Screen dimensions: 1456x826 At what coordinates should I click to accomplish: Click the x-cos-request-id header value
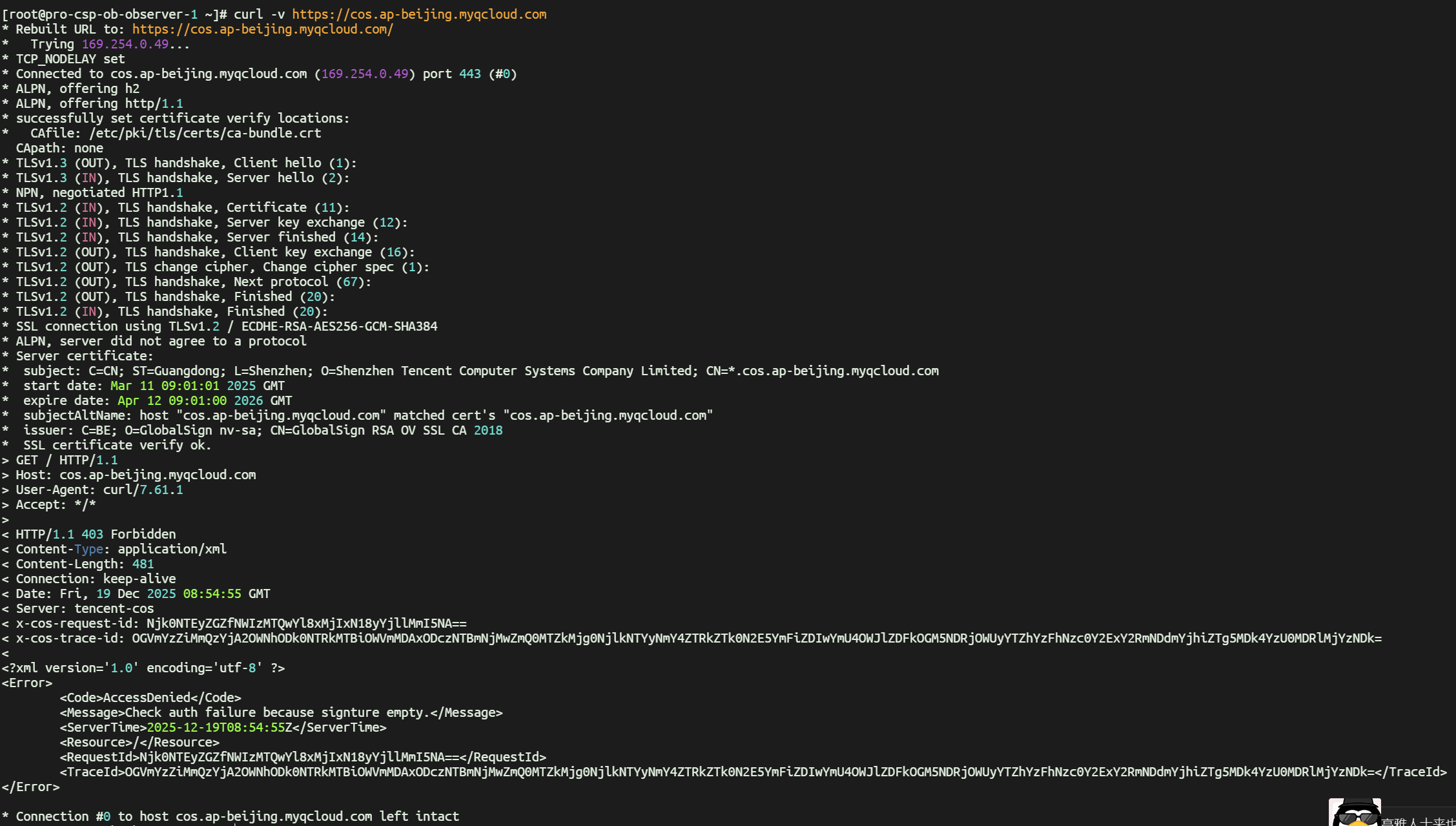coord(306,624)
